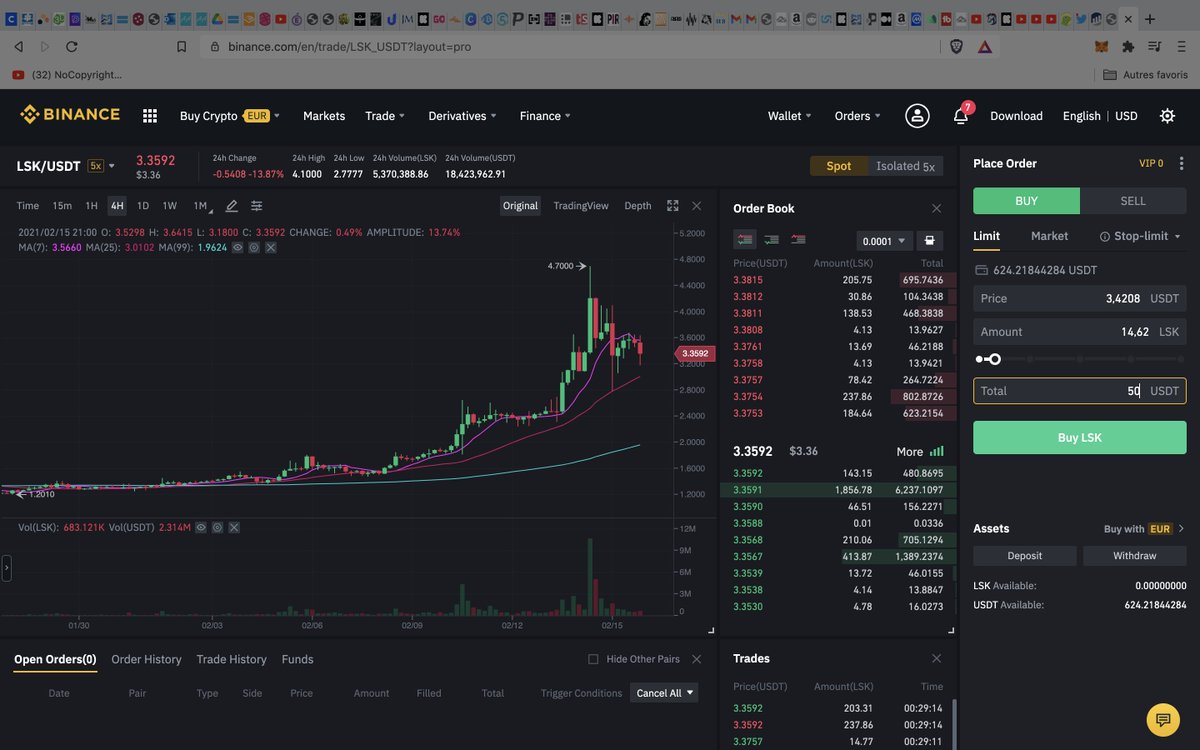Select the 1D chart interval

point(143,206)
